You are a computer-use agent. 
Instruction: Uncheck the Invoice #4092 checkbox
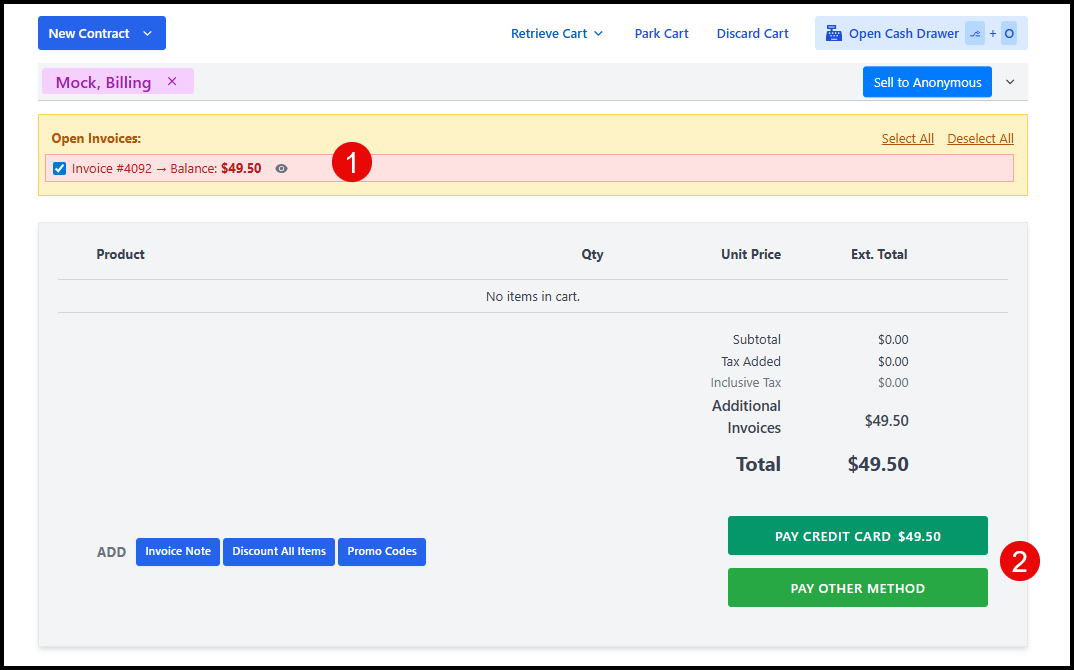(x=59, y=168)
